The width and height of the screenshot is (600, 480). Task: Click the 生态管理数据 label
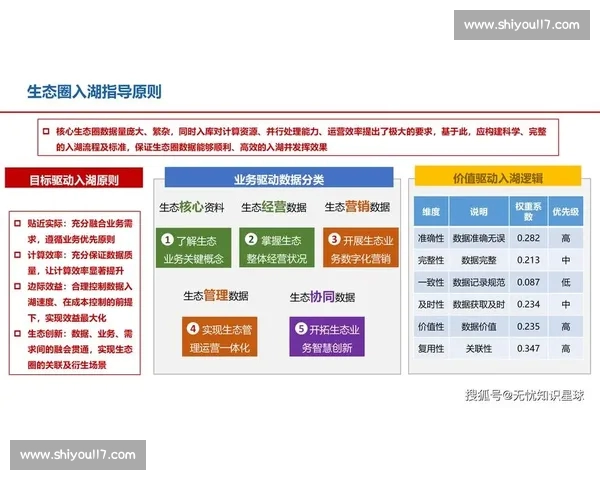216,296
